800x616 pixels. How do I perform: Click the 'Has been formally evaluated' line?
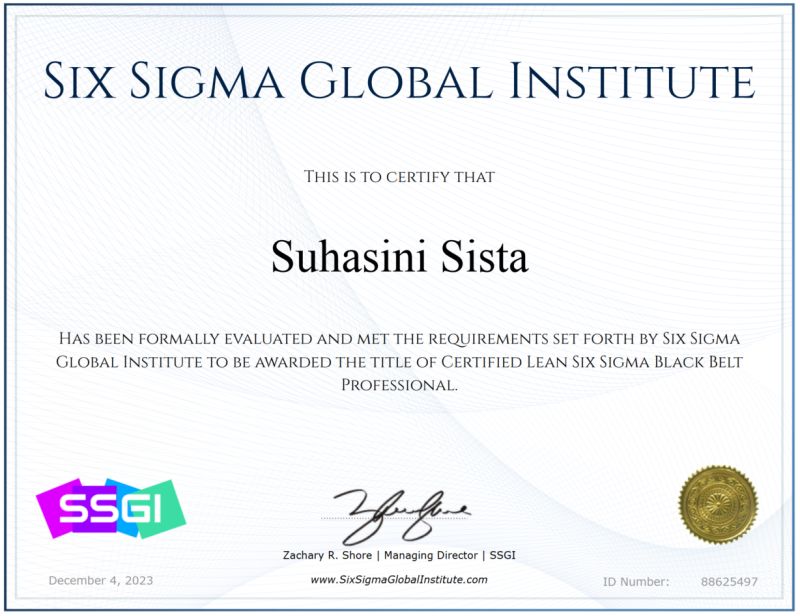399,338
